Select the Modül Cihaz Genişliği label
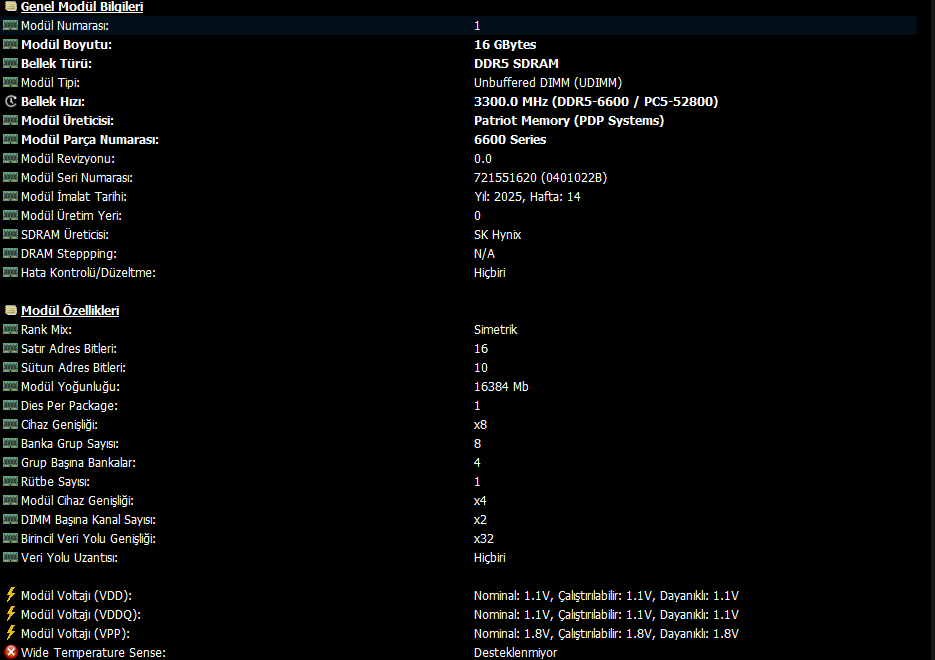Image resolution: width=935 pixels, height=660 pixels. [x=77, y=501]
